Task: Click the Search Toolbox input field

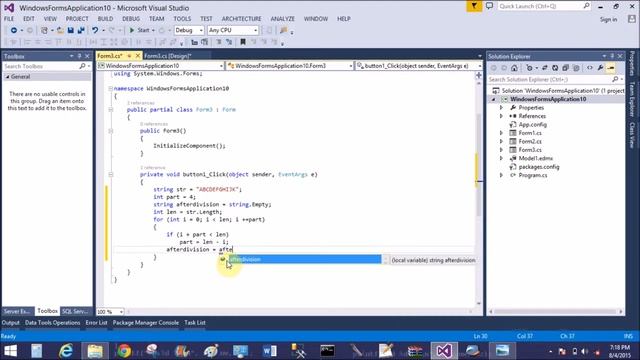Action: tap(41, 66)
